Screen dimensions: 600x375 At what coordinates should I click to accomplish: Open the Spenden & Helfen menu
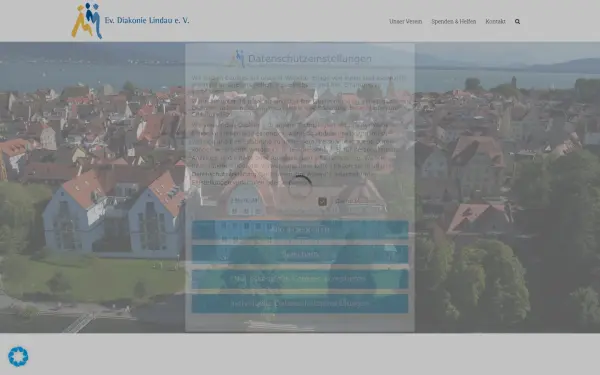pyautogui.click(x=453, y=21)
